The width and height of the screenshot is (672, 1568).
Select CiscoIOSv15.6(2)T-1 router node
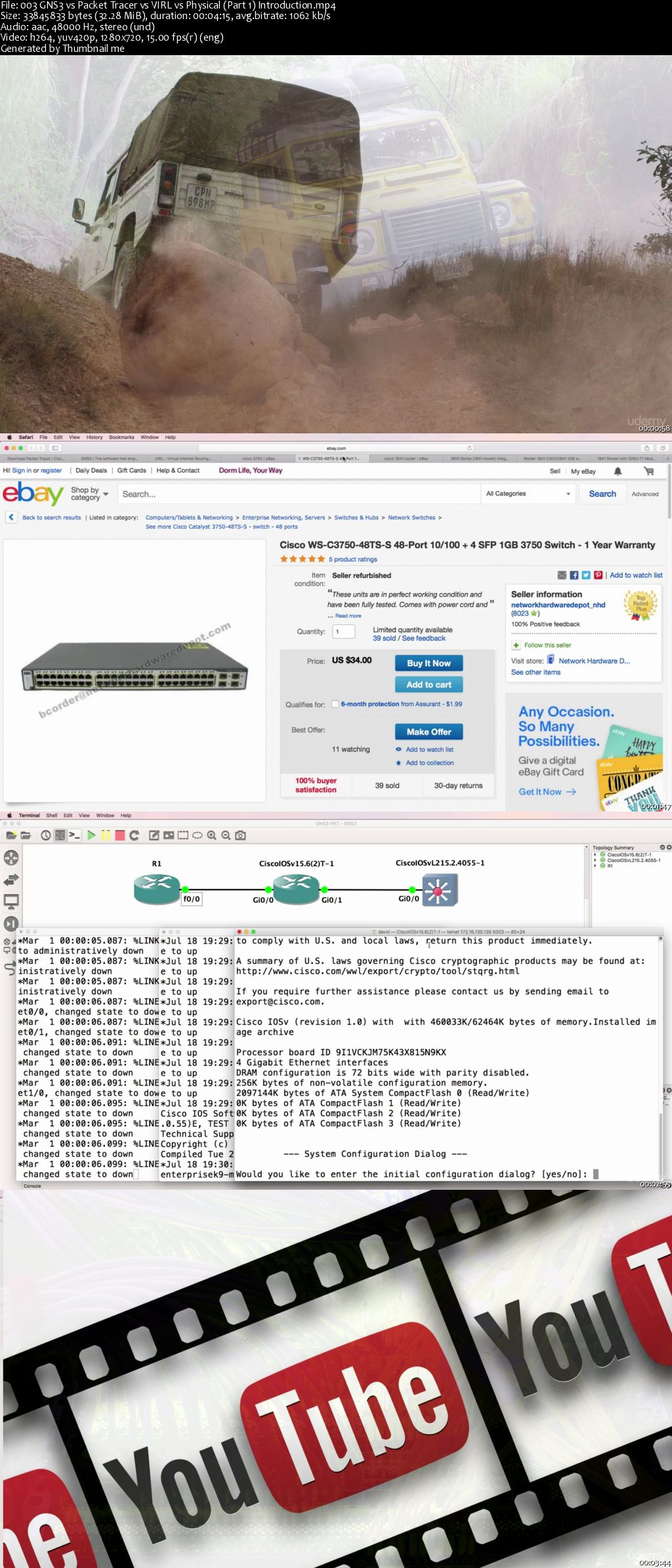coord(296,889)
